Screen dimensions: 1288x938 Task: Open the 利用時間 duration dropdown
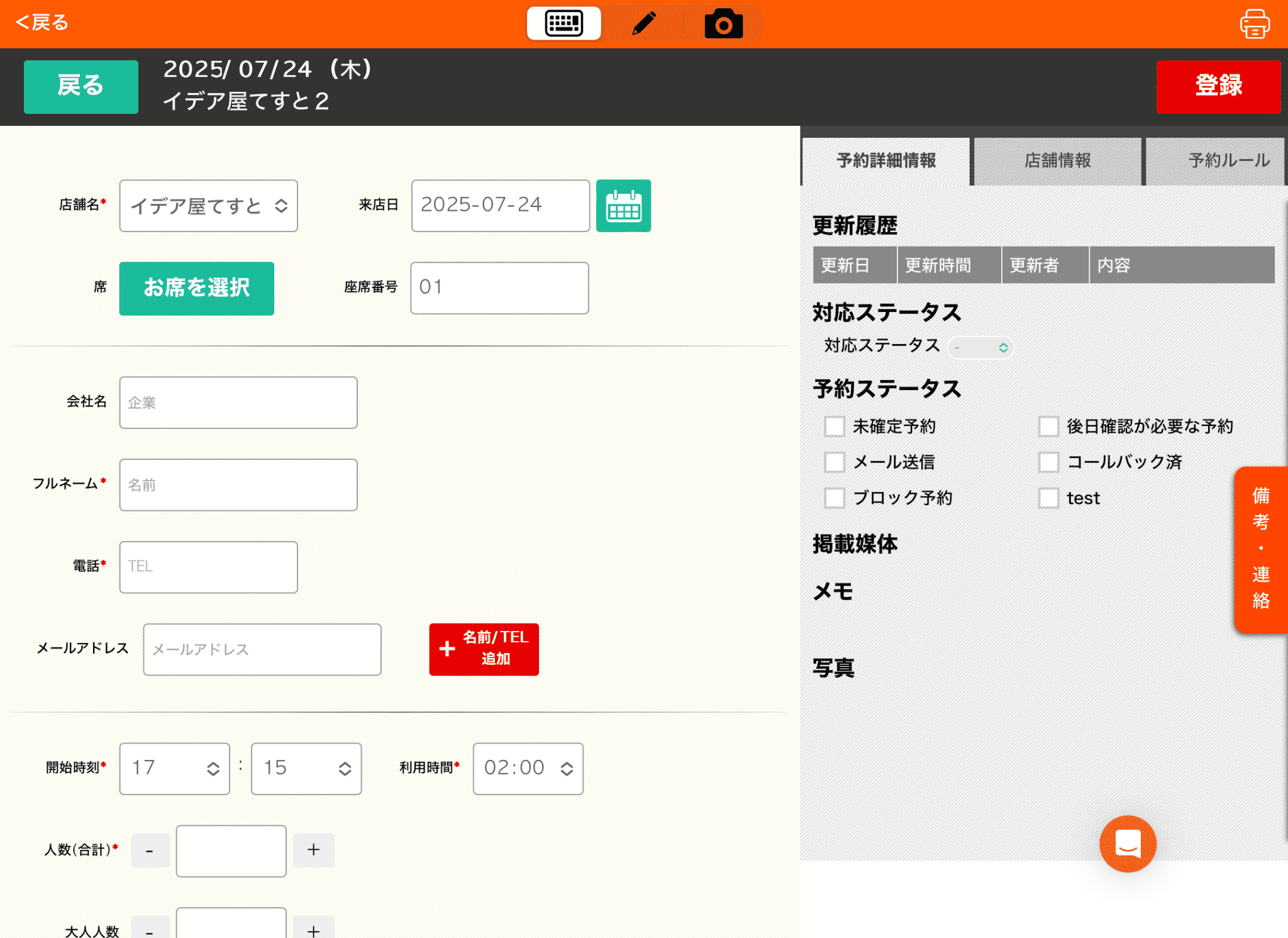pos(528,769)
